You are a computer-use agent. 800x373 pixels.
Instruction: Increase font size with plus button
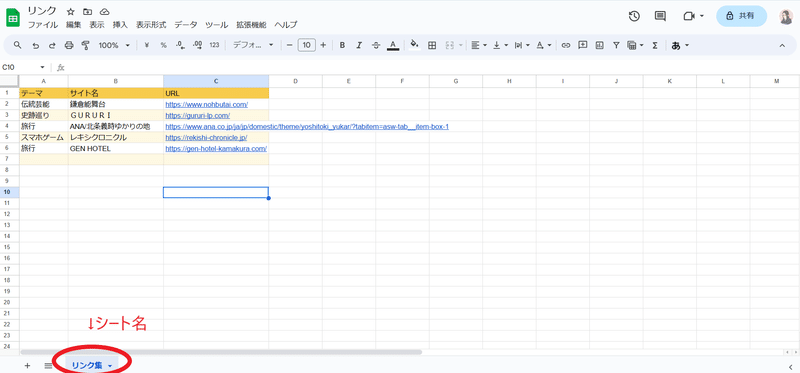[323, 45]
